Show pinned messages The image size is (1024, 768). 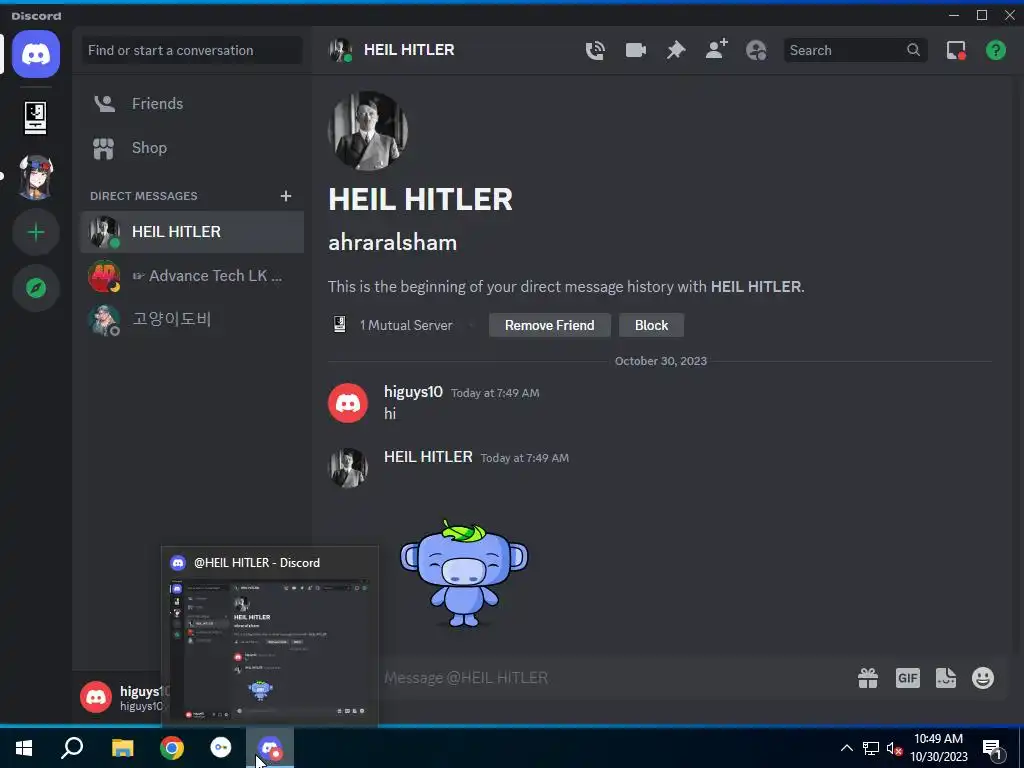tap(676, 50)
